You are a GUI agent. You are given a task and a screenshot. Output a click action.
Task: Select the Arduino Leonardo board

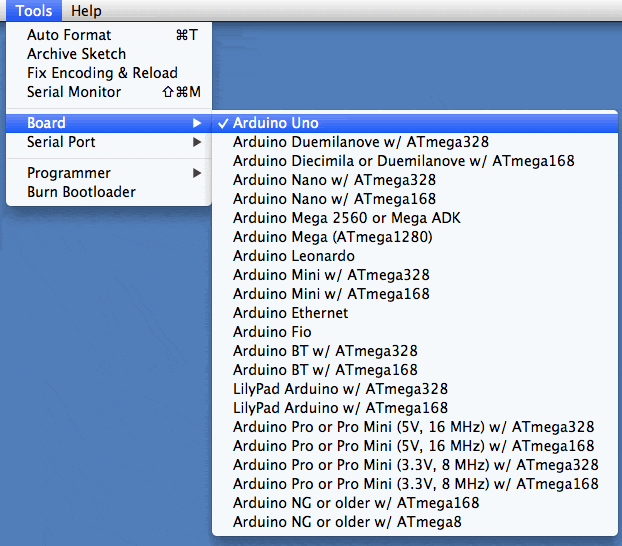(415, 256)
